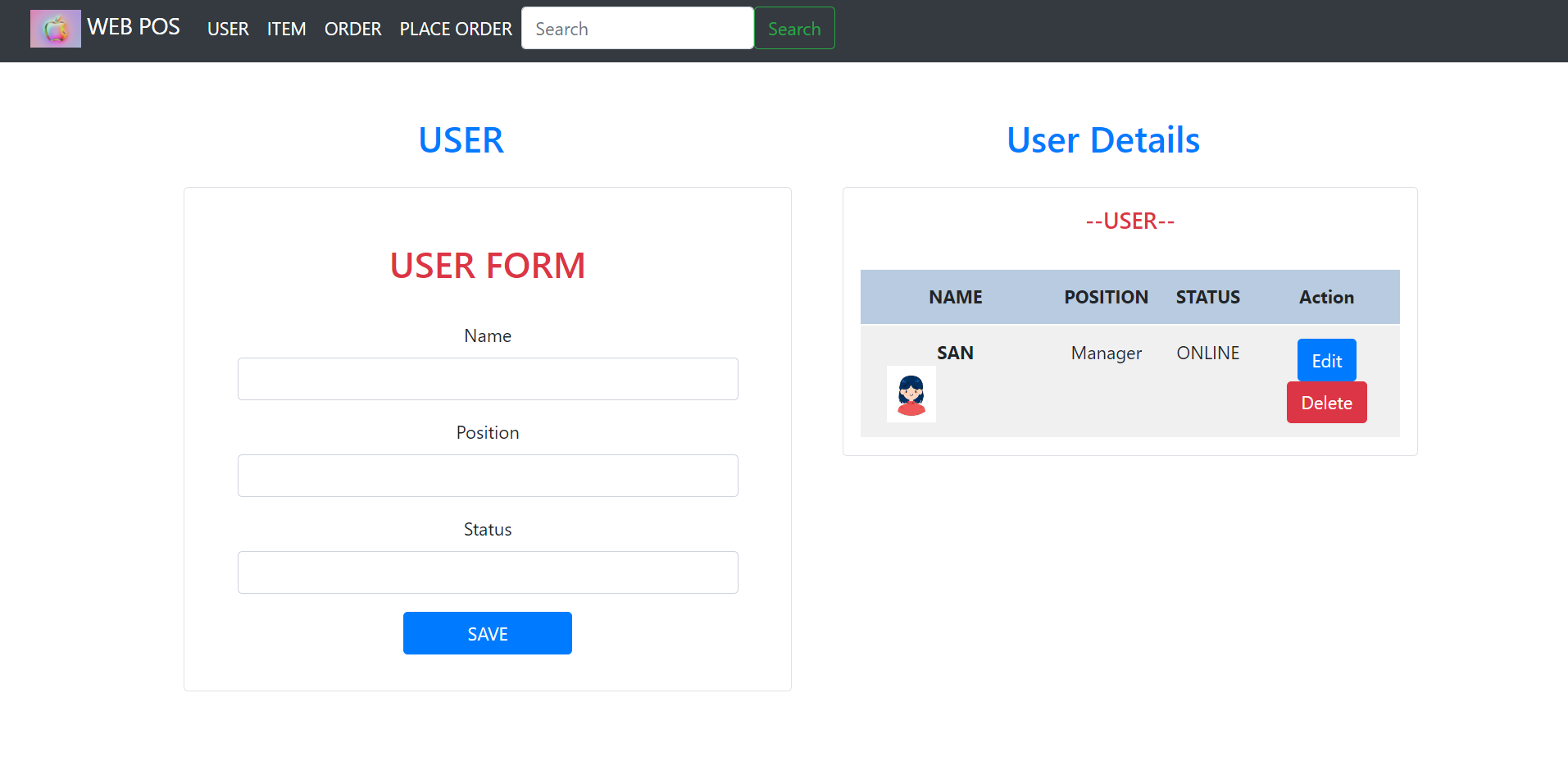The image size is (1568, 757).
Task: Edit the SAN user record
Action: point(1326,361)
